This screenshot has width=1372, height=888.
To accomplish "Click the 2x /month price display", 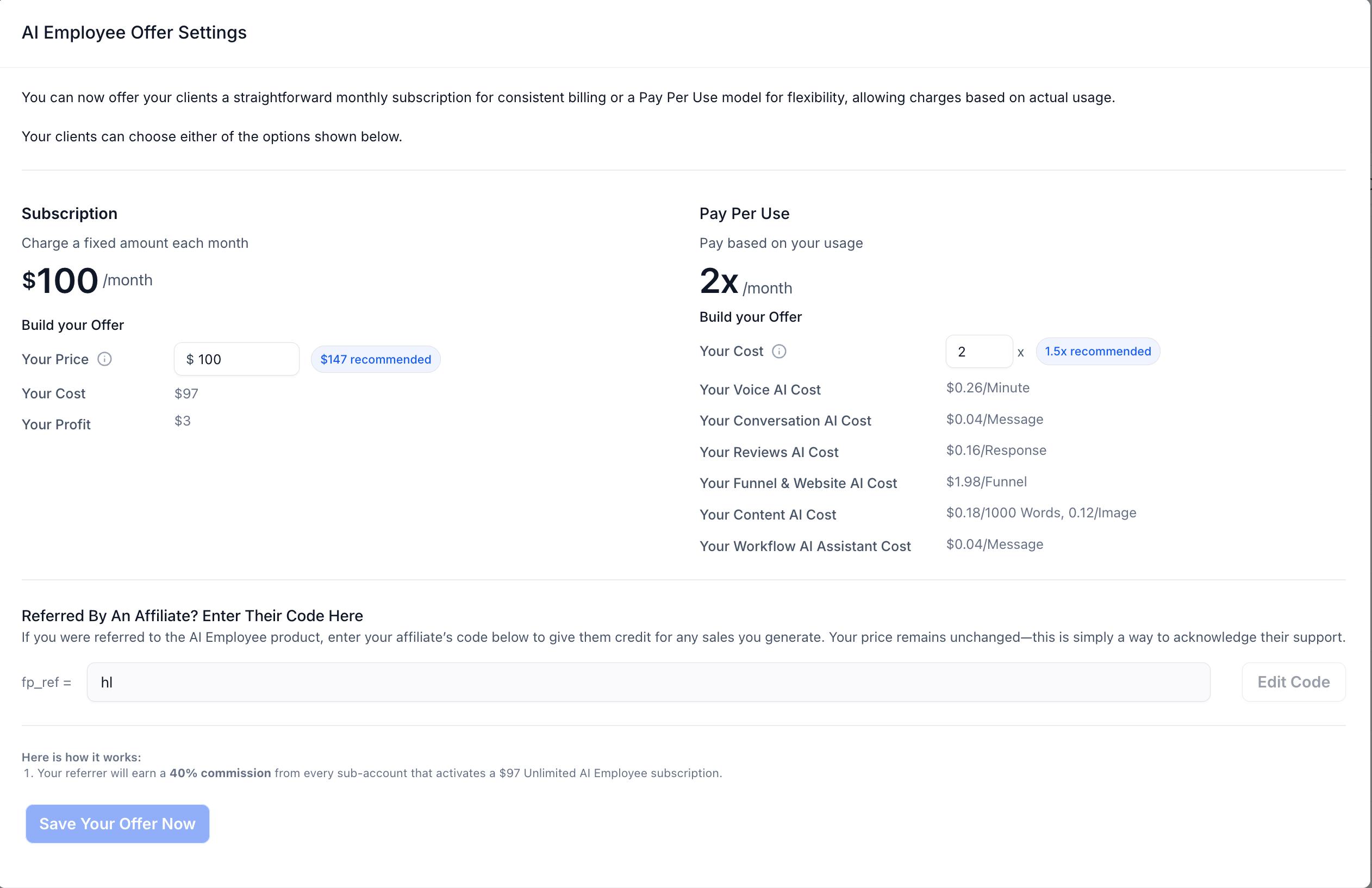I will tap(745, 282).
